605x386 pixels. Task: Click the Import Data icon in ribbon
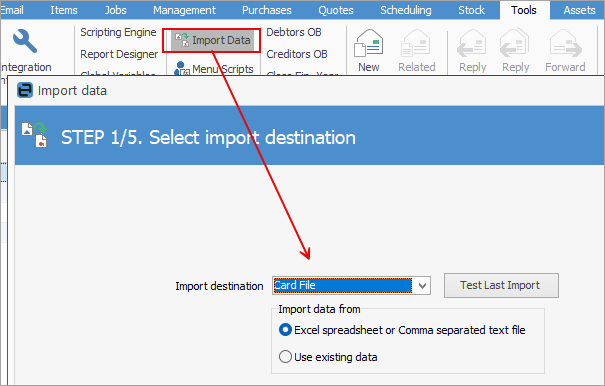[182, 40]
